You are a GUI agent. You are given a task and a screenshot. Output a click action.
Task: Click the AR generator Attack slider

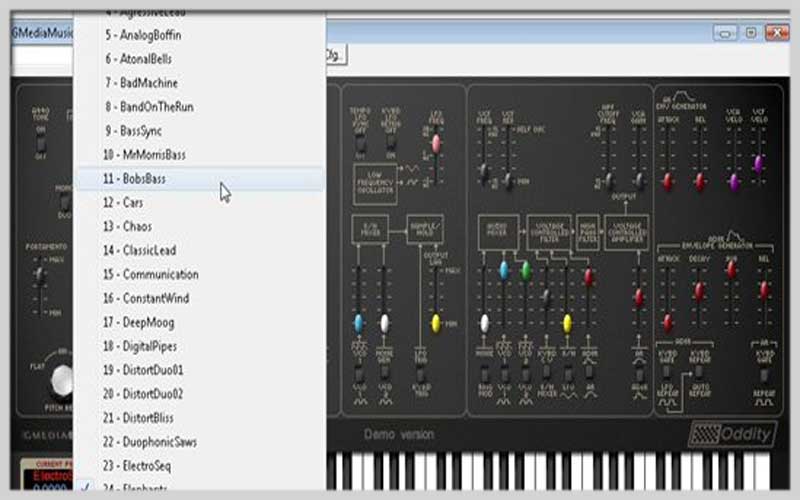(x=667, y=182)
